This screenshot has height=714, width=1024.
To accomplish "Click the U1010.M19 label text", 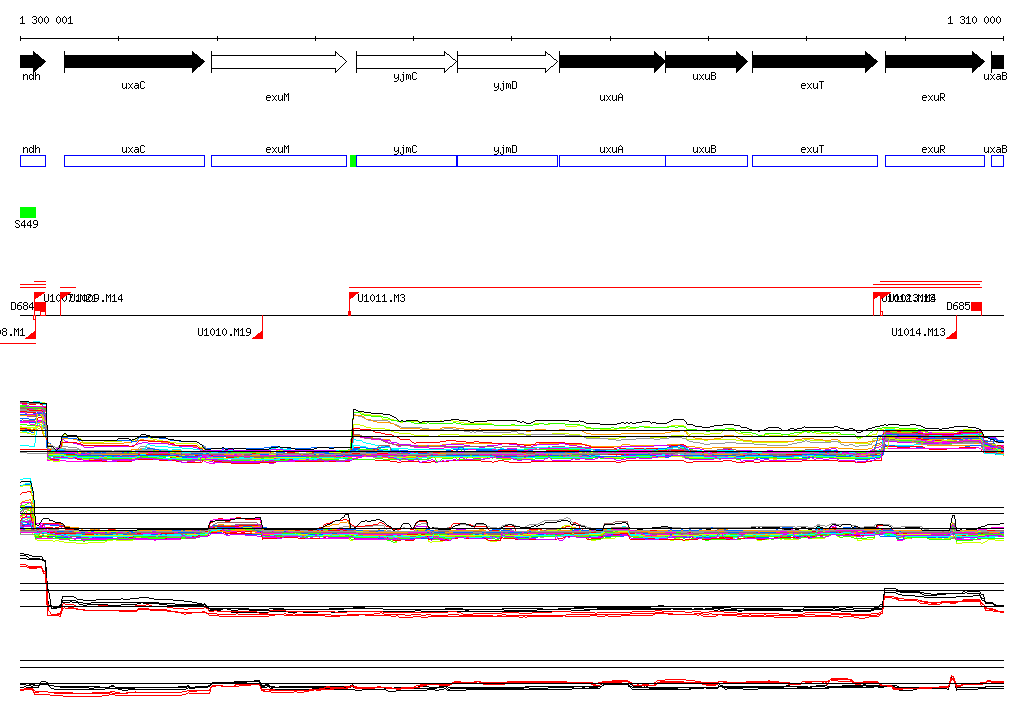I will pos(224,333).
